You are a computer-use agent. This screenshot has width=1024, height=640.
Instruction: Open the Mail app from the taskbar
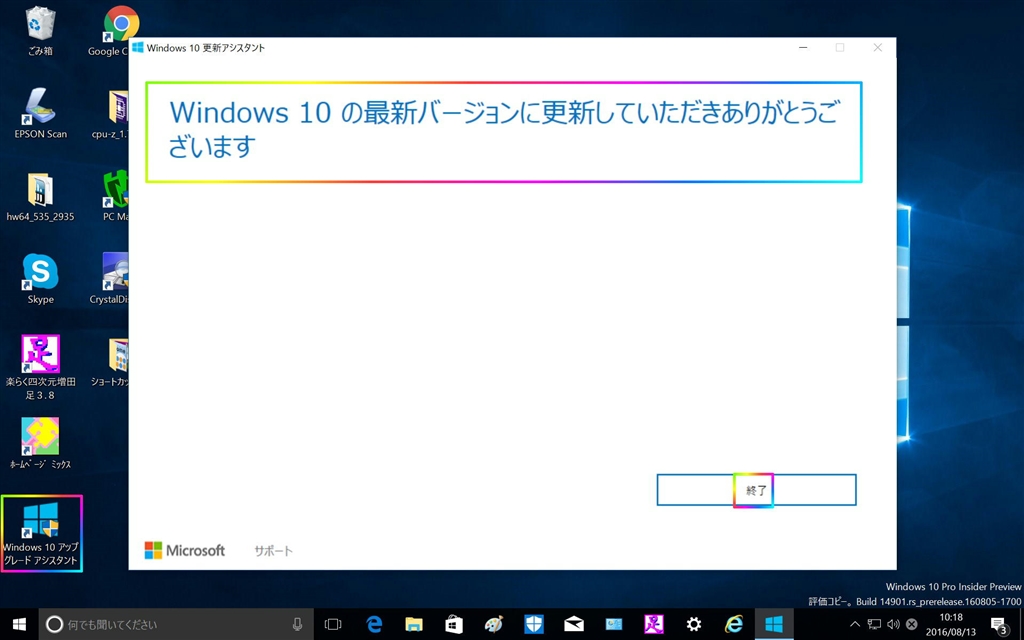[x=574, y=624]
